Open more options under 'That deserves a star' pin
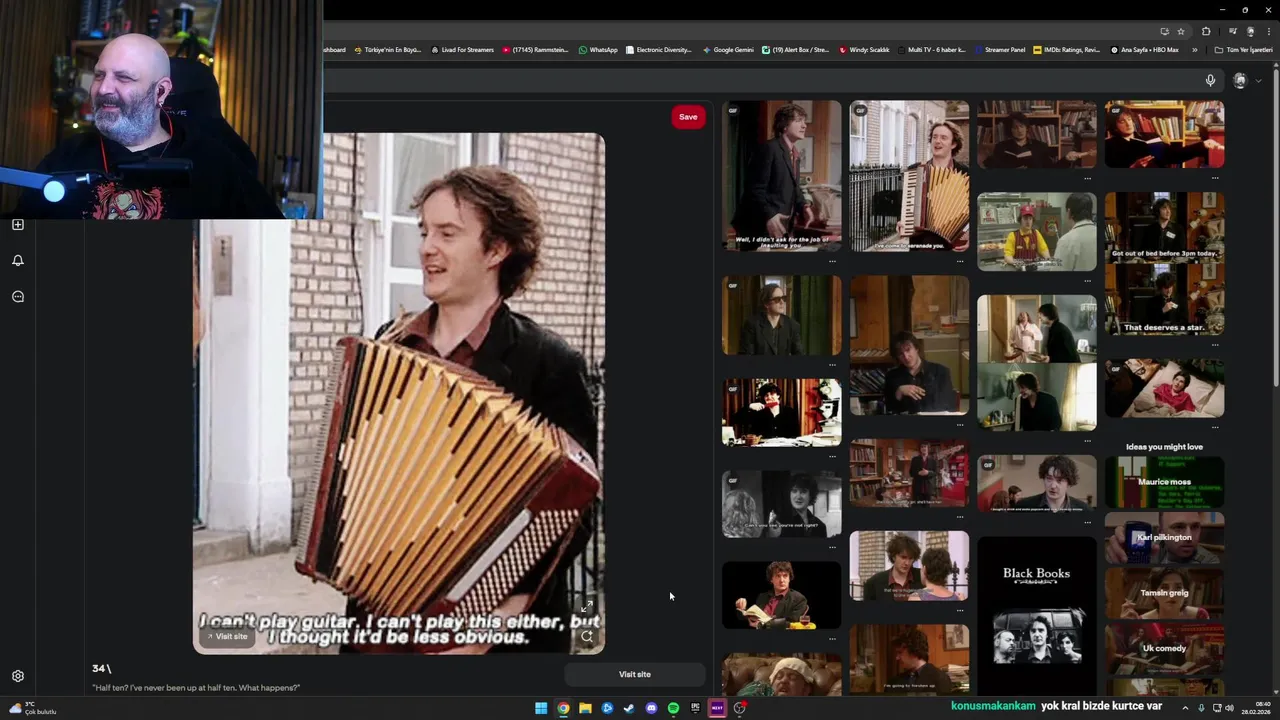The height and width of the screenshot is (720, 1280). pos(1215,345)
